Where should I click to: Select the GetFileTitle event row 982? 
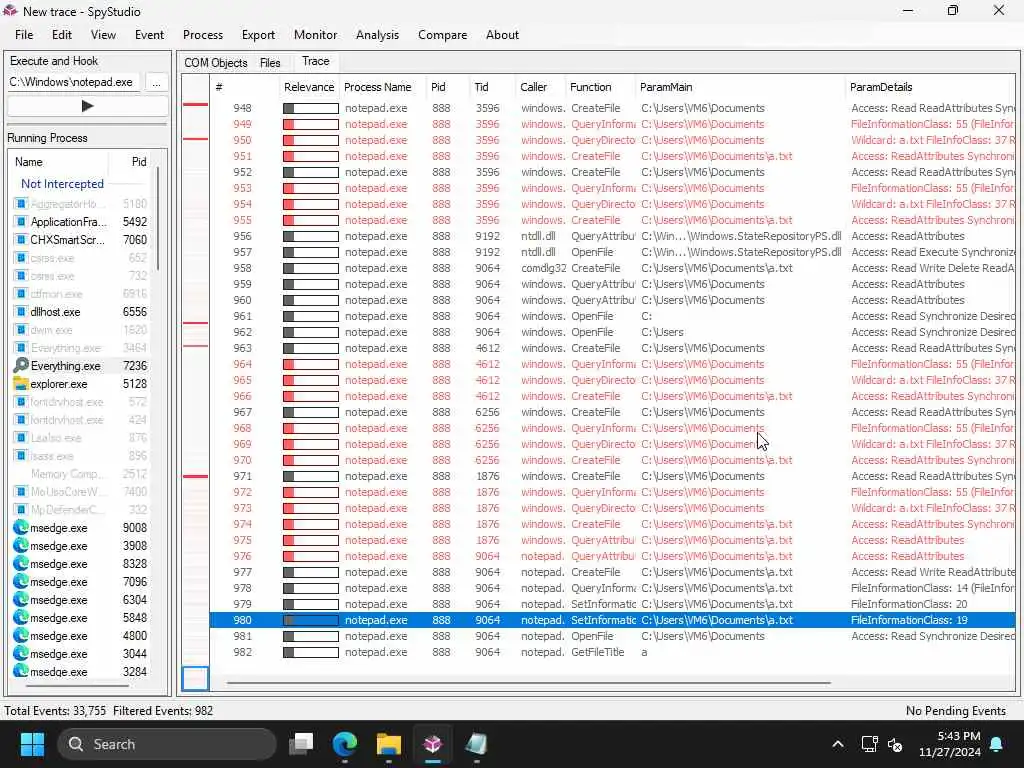coord(613,652)
